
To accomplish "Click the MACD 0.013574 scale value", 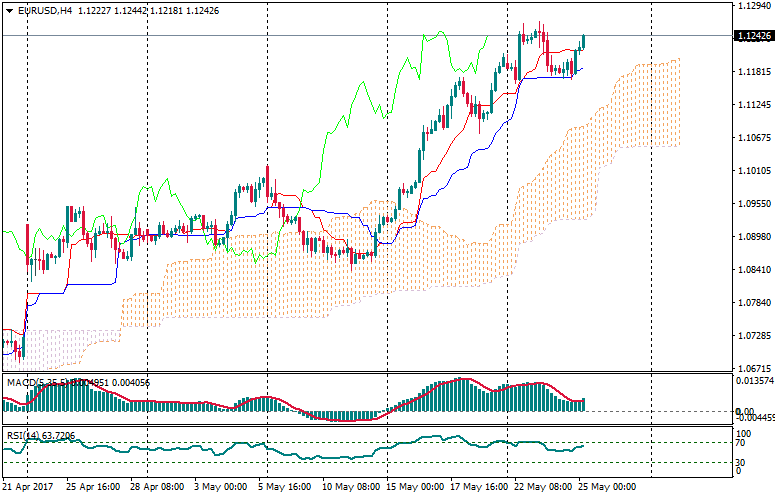I will click(x=753, y=381).
